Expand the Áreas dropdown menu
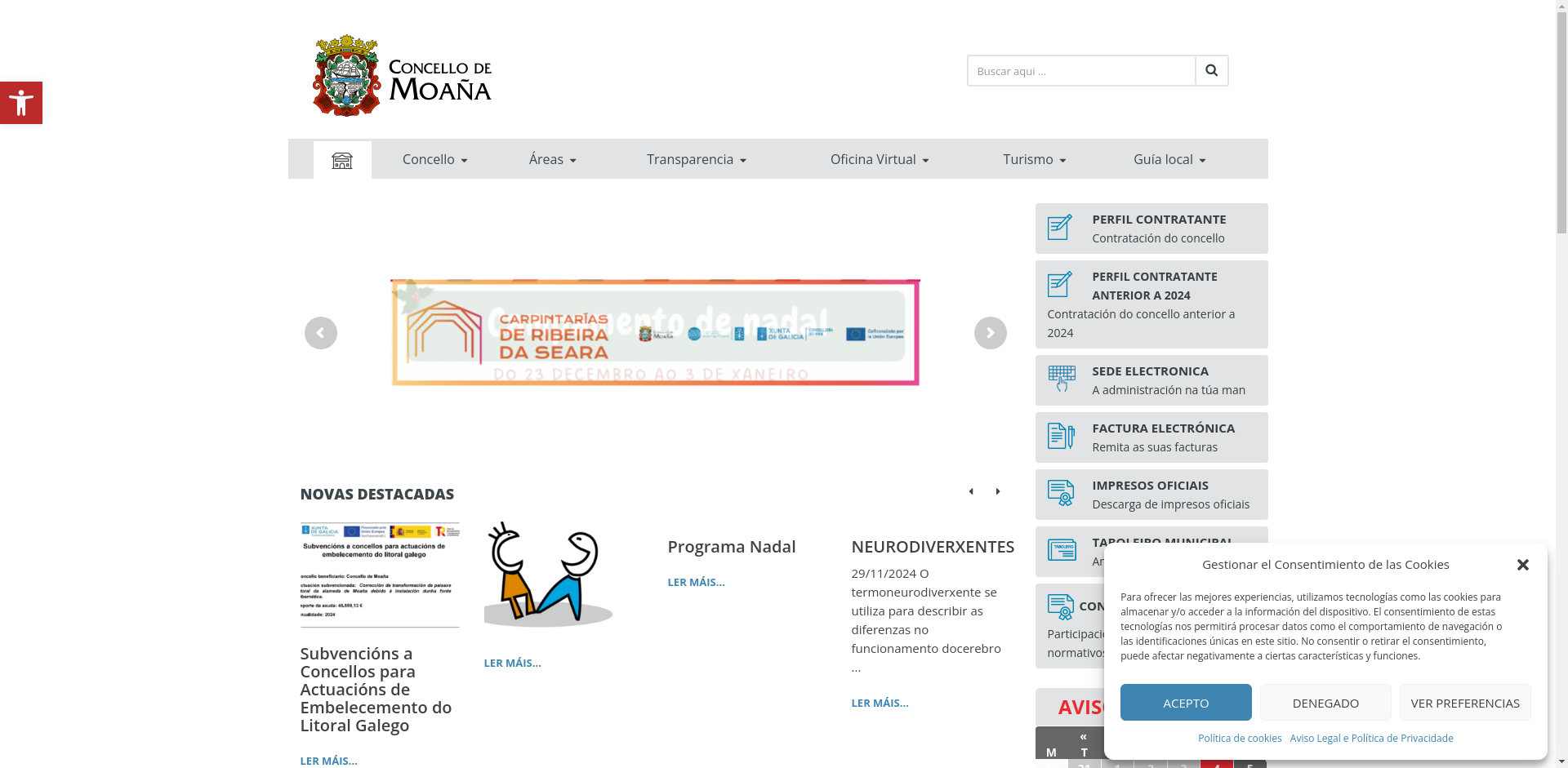This screenshot has width=1568, height=768. [552, 160]
